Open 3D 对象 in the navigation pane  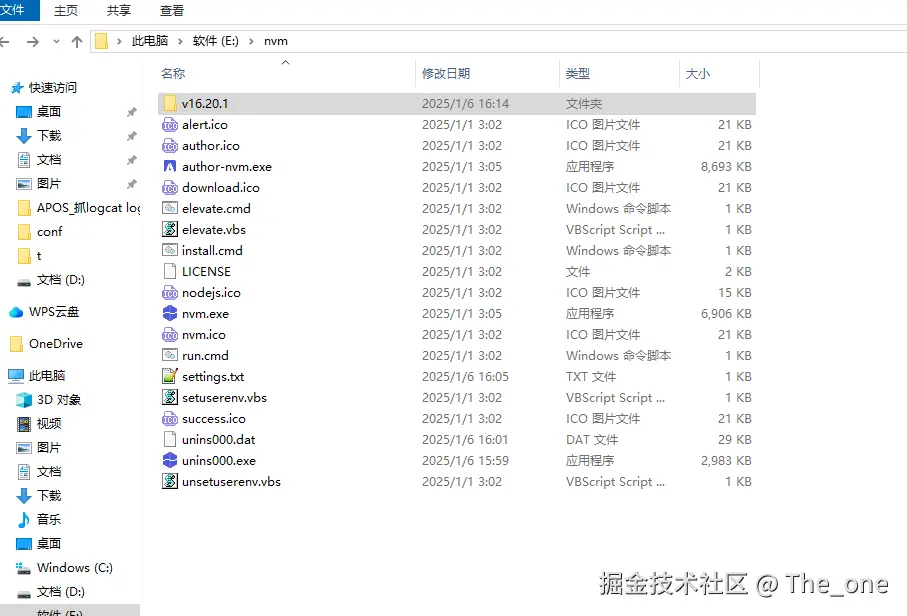[58, 400]
